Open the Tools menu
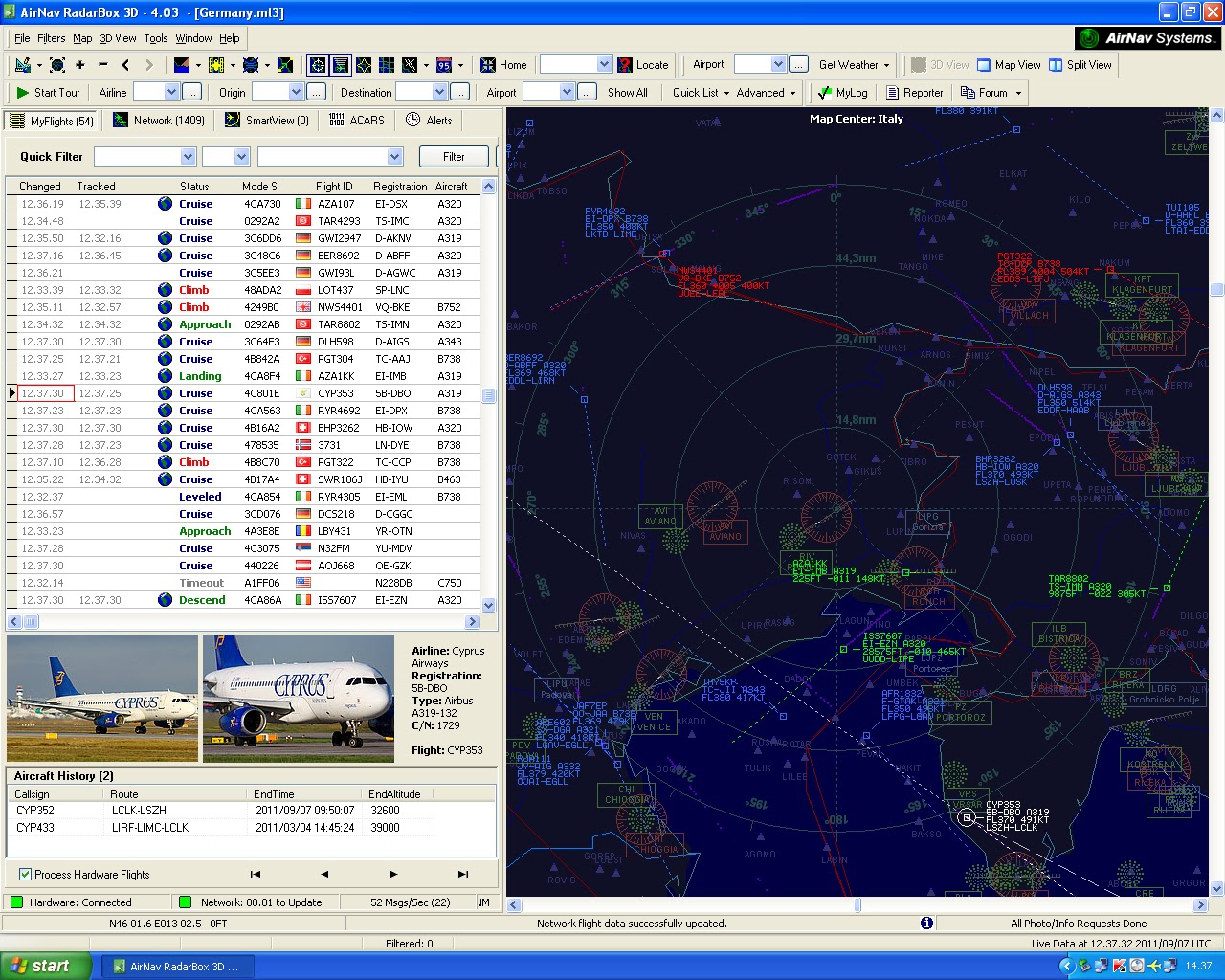Image resolution: width=1225 pixels, height=980 pixels. click(x=156, y=38)
